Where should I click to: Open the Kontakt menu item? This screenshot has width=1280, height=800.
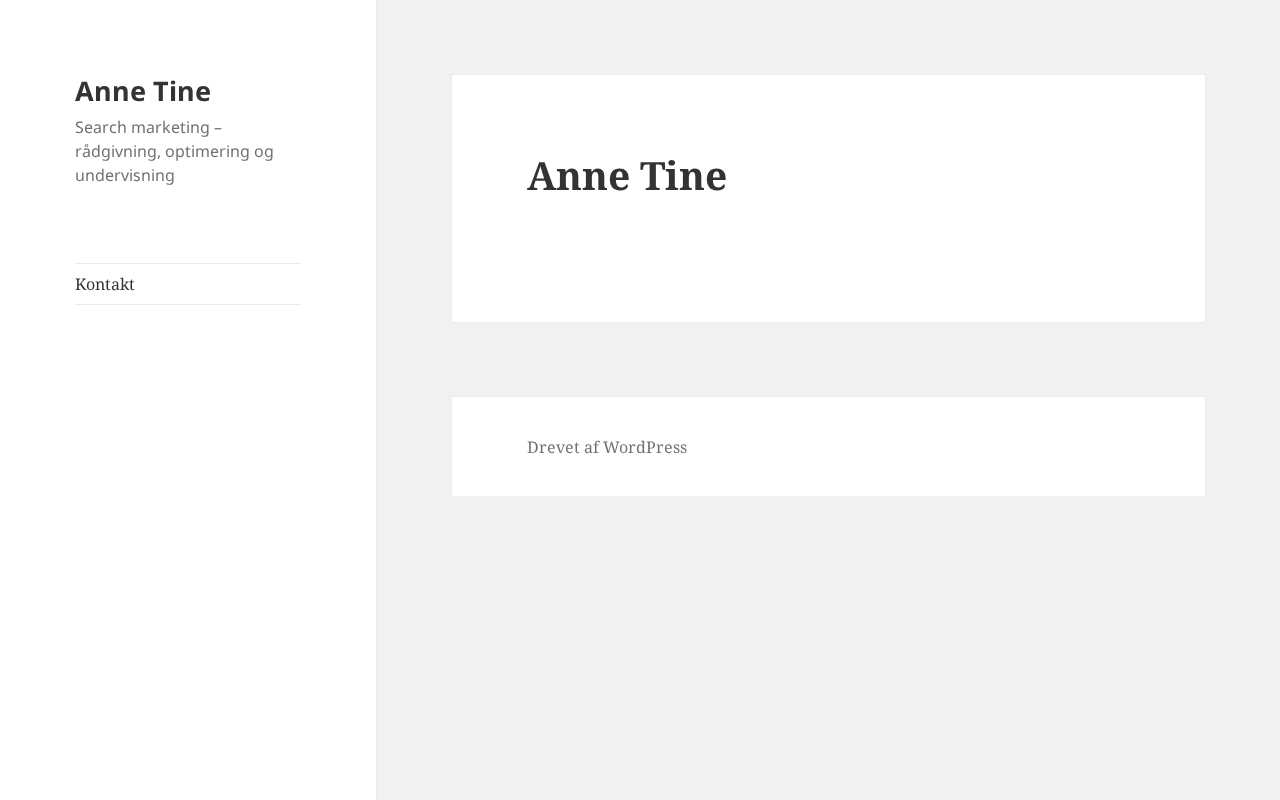105,284
